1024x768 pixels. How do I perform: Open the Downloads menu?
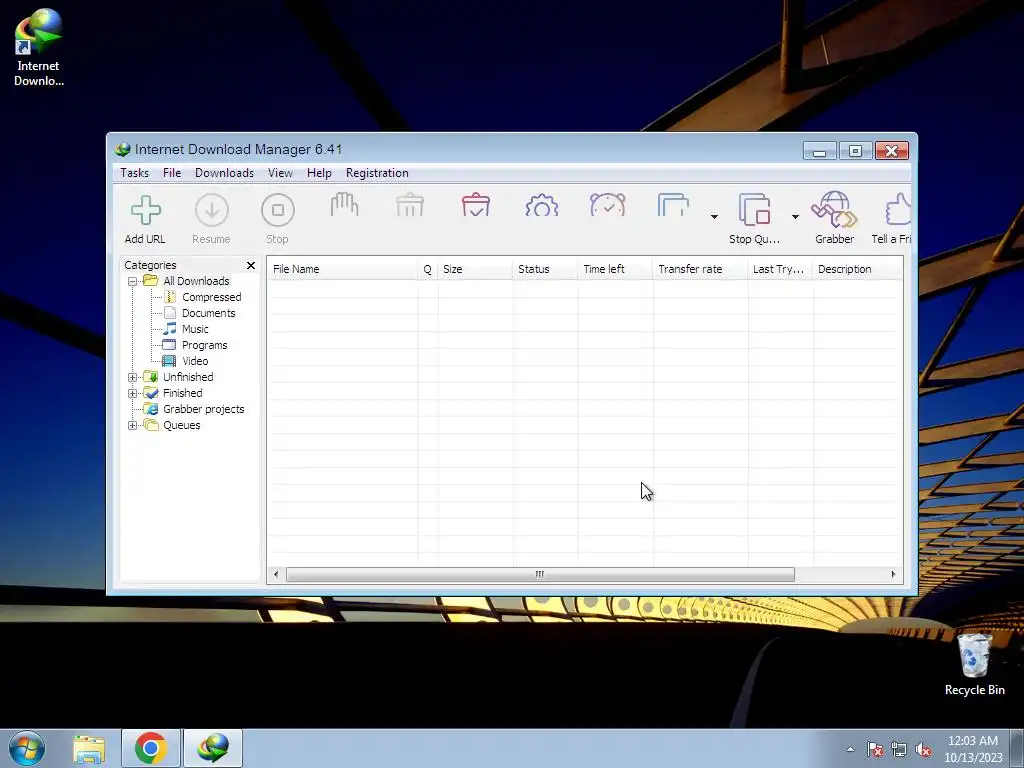point(224,173)
